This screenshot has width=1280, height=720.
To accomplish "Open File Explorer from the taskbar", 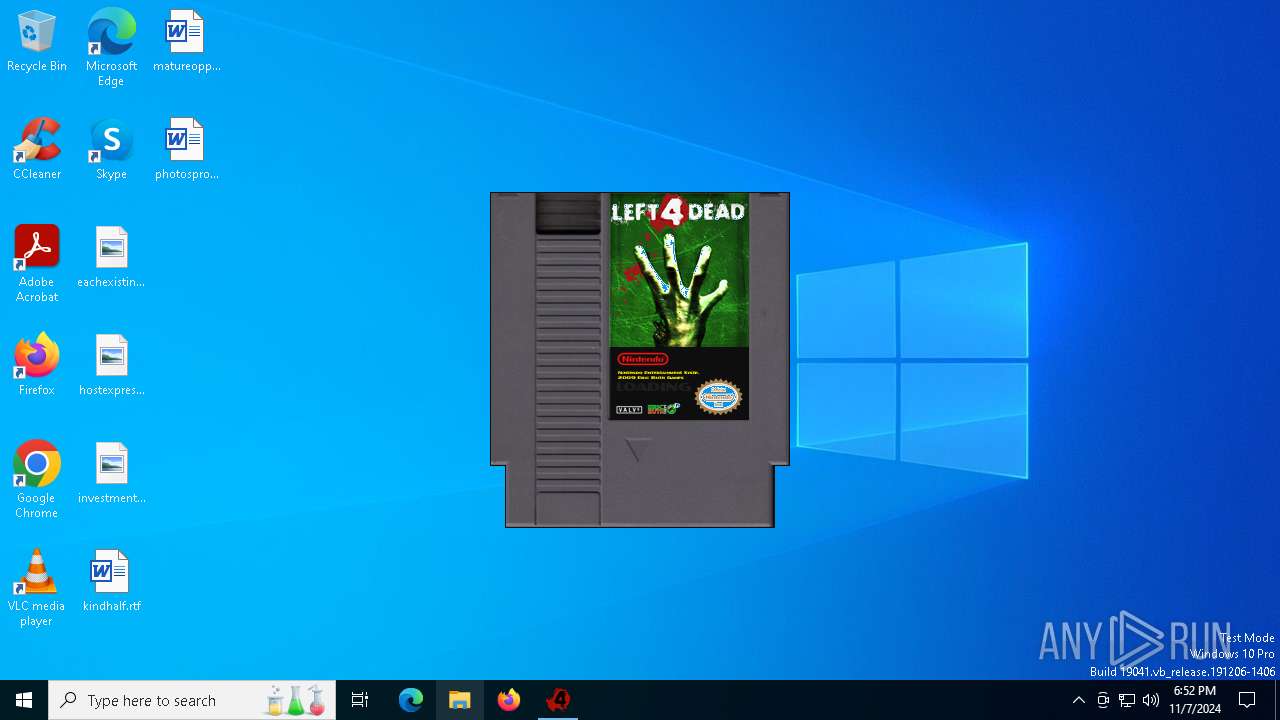I will tap(460, 700).
